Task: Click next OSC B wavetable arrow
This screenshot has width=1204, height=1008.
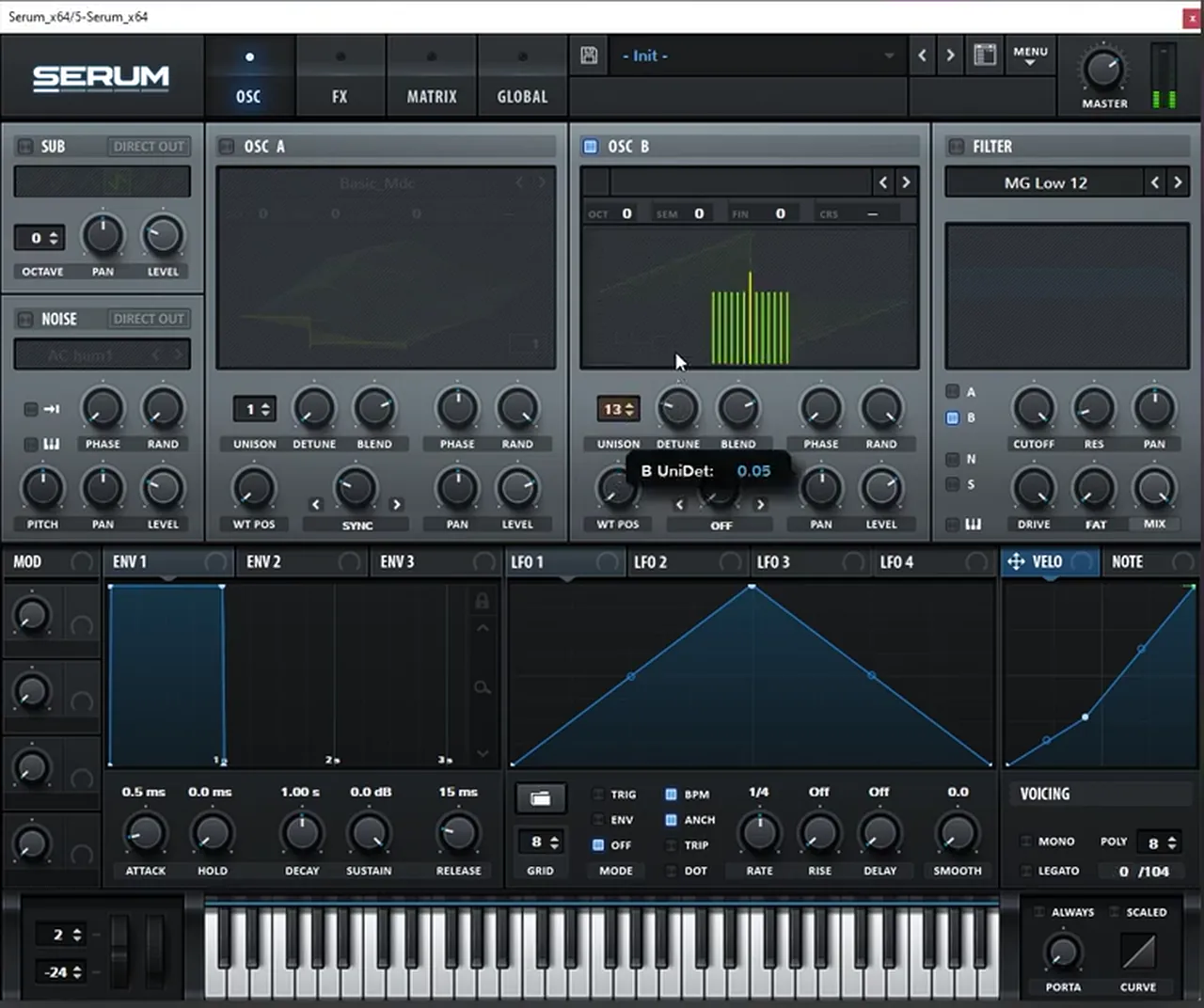Action: [x=906, y=182]
